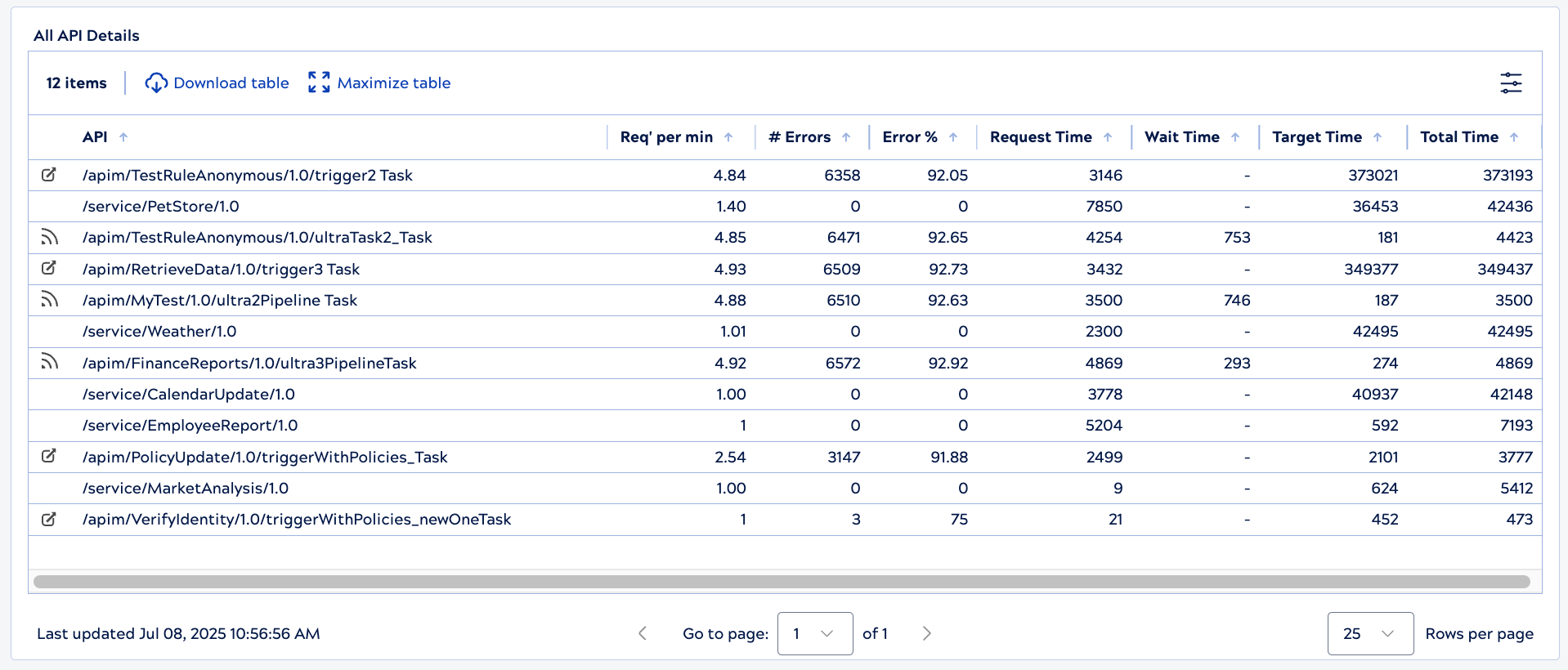
Task: Go to next page arrow
Action: pyautogui.click(x=926, y=633)
